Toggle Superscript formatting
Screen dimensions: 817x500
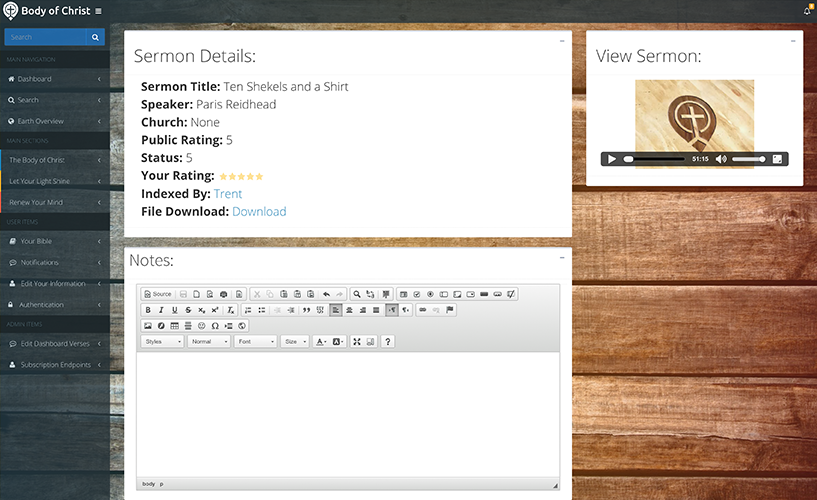pos(215,310)
